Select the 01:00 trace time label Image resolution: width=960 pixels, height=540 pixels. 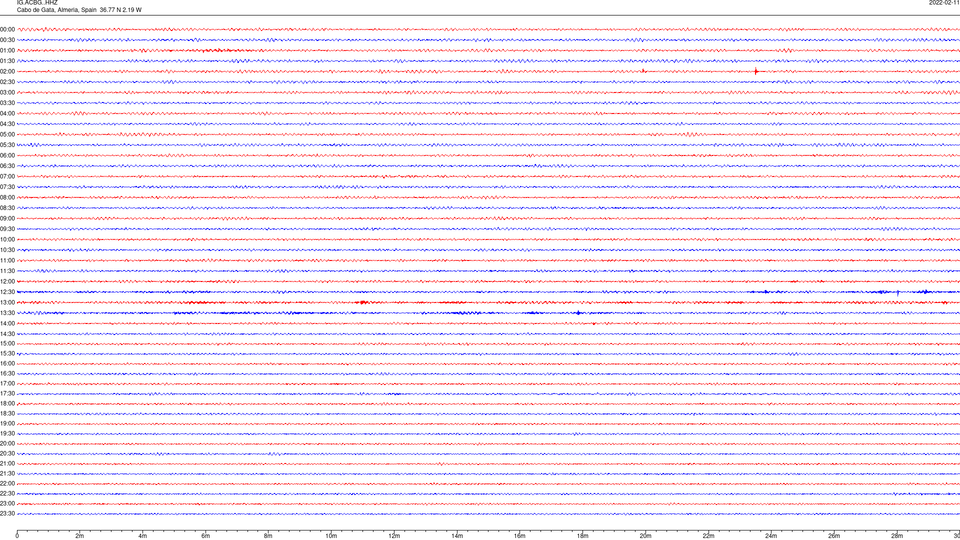pyautogui.click(x=7, y=51)
